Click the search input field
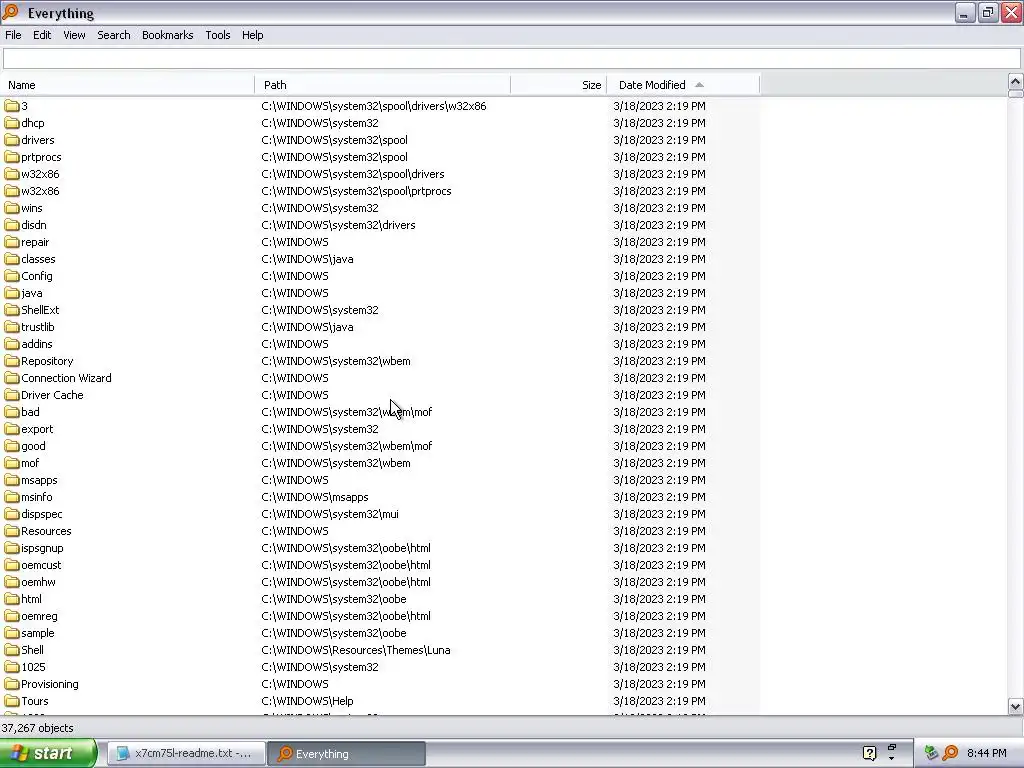Screen dimensions: 1024x768 (x=511, y=59)
